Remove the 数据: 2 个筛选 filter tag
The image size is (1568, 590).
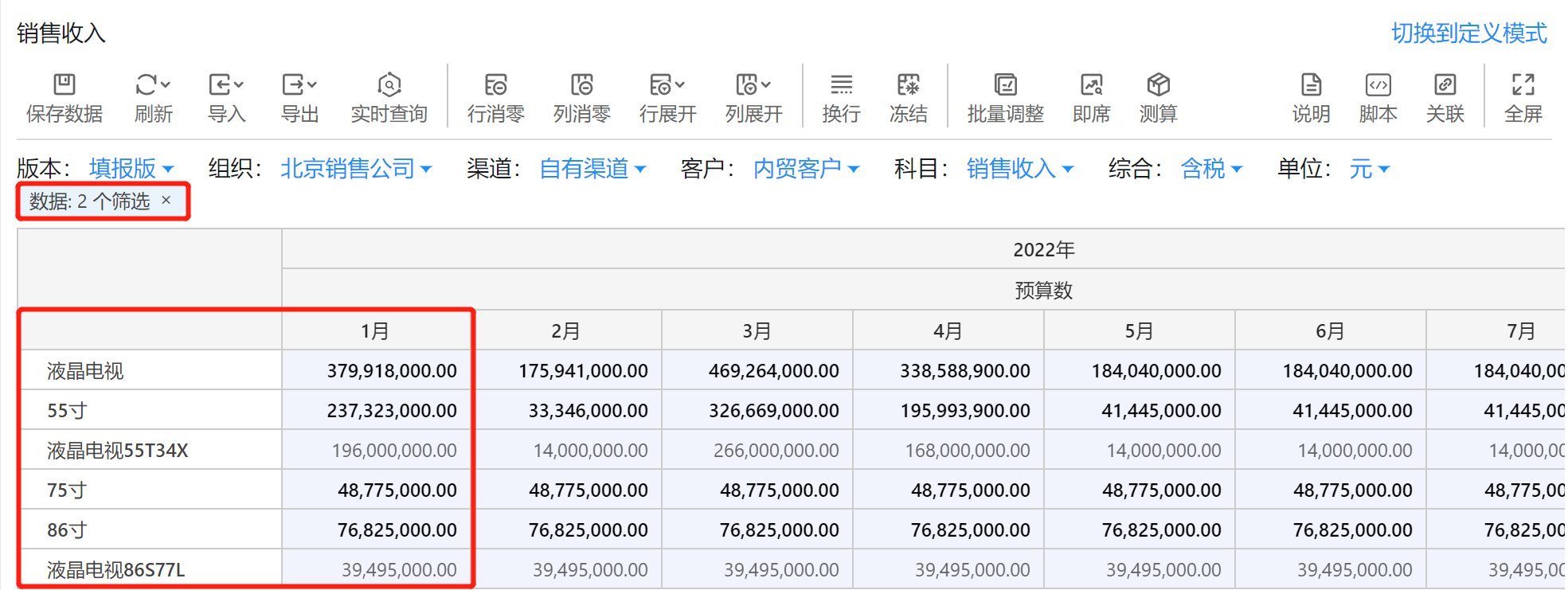pyautogui.click(x=166, y=201)
